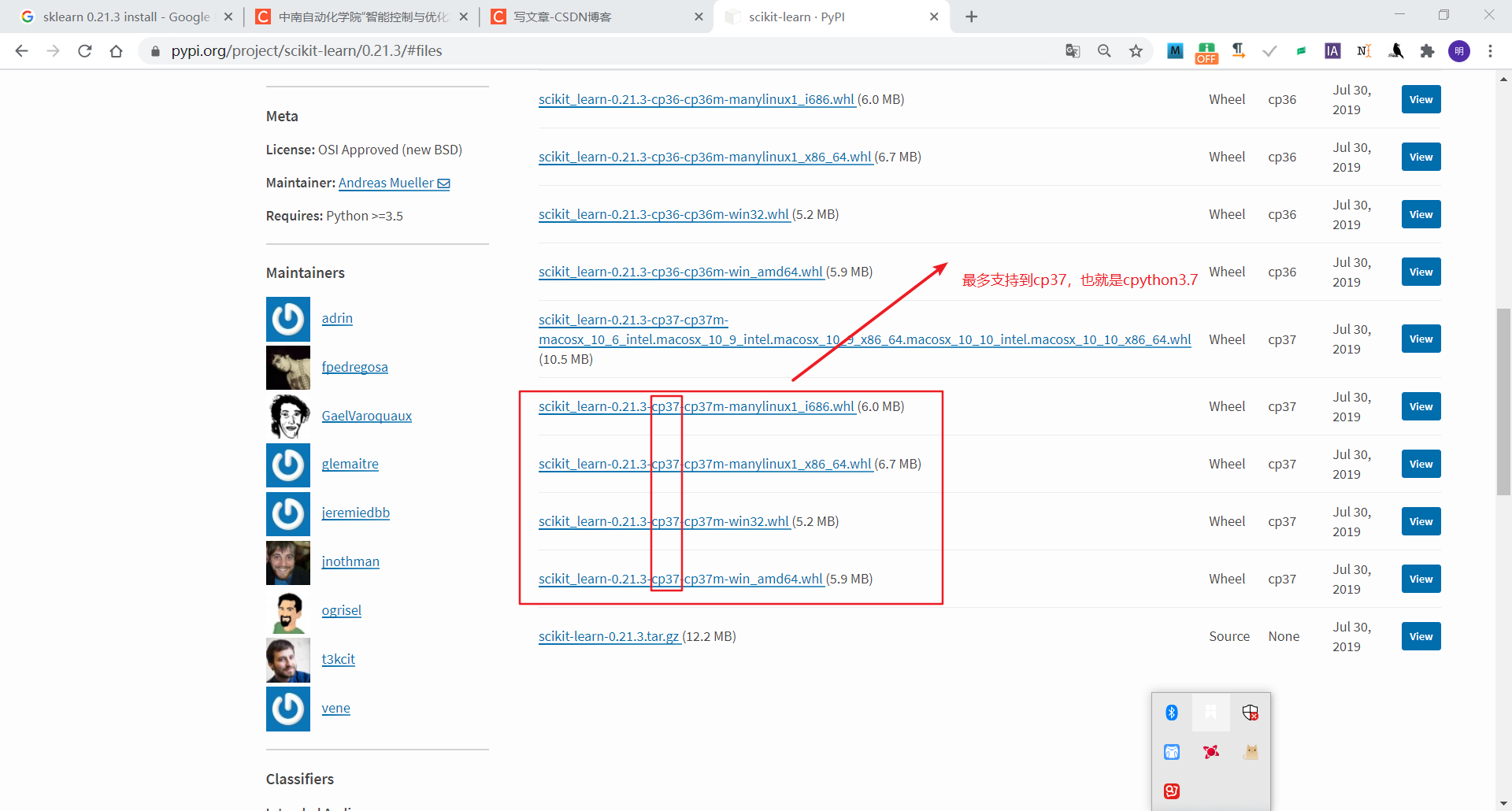This screenshot has height=811, width=1512.
Task: Click the red atom tray icon
Action: pyautogui.click(x=1211, y=752)
